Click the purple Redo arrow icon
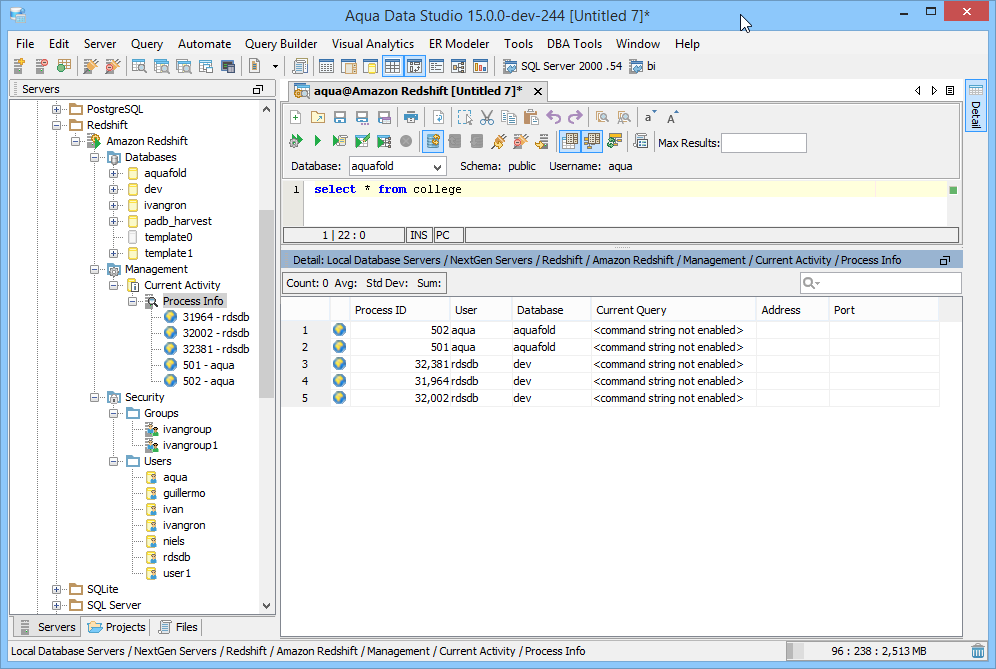This screenshot has height=669, width=996. click(575, 117)
